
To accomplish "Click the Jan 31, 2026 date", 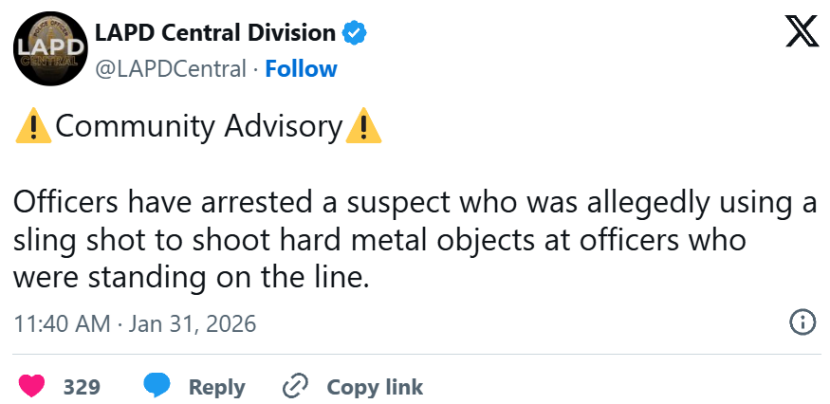I will (x=193, y=324).
